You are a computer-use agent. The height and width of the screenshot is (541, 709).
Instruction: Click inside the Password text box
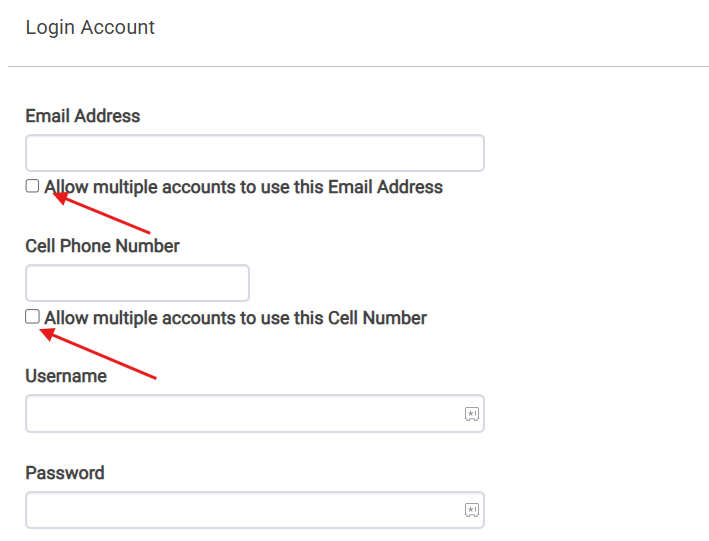pyautogui.click(x=240, y=510)
